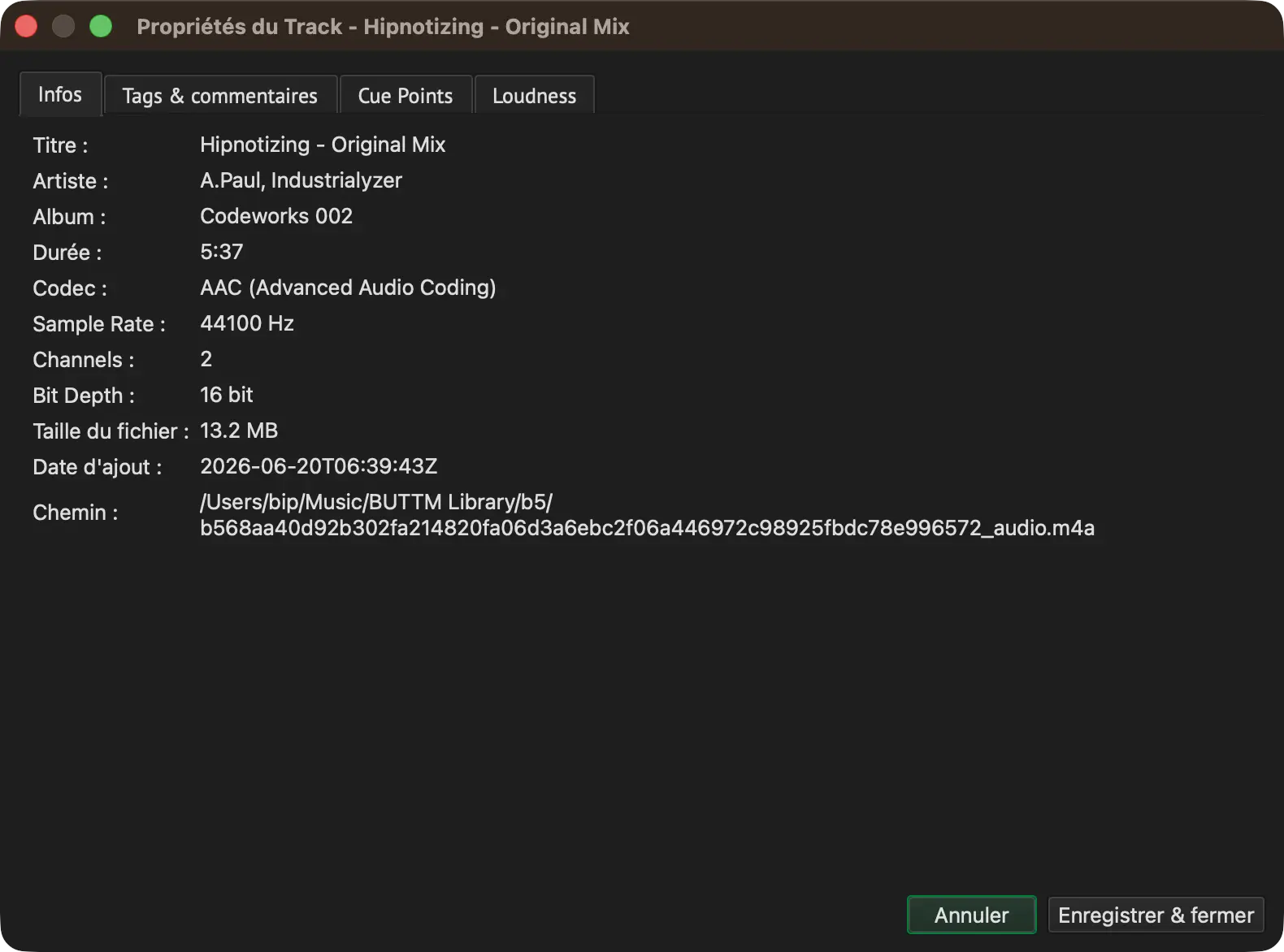Select date value 2026-06-20T06:39:43Z

tap(319, 466)
